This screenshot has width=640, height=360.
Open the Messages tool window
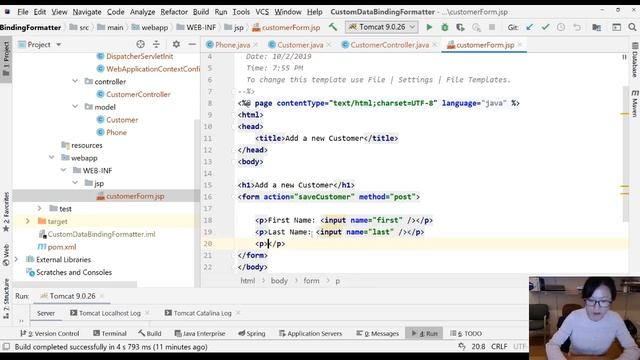click(378, 333)
